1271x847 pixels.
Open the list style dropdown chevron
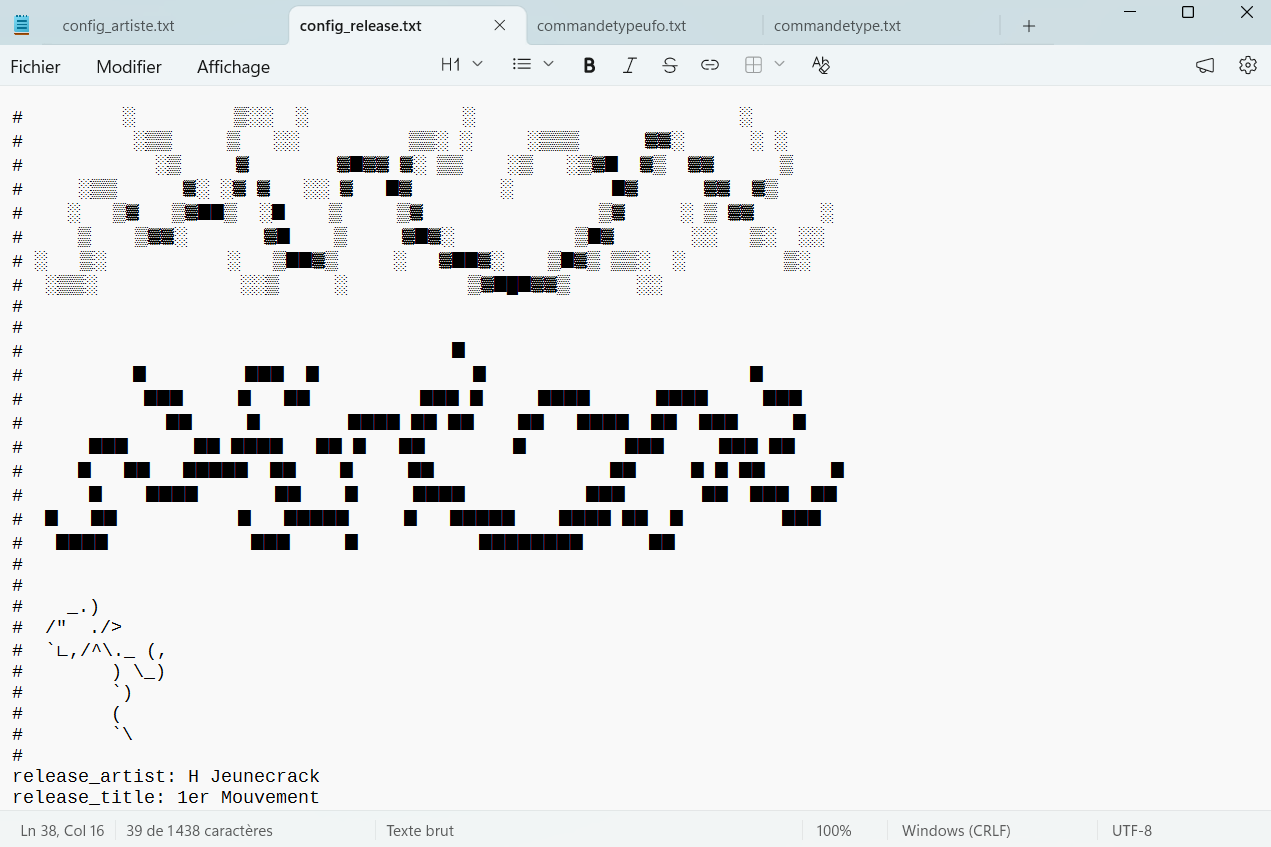pos(547,64)
